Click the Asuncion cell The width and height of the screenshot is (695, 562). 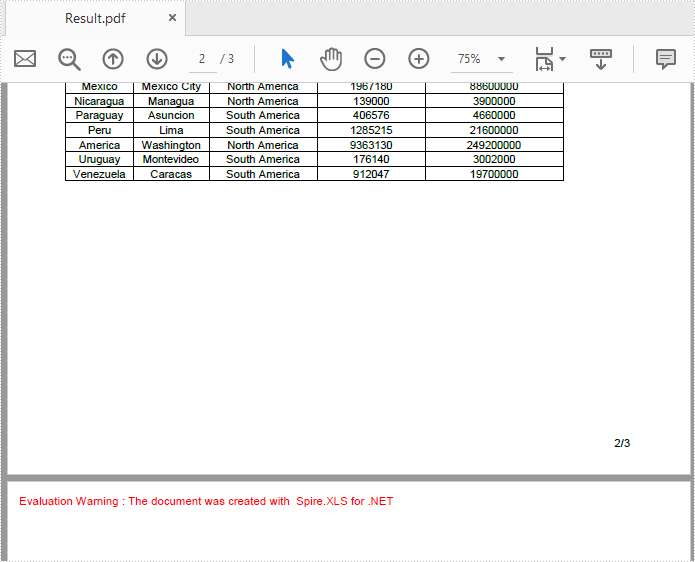pos(171,115)
